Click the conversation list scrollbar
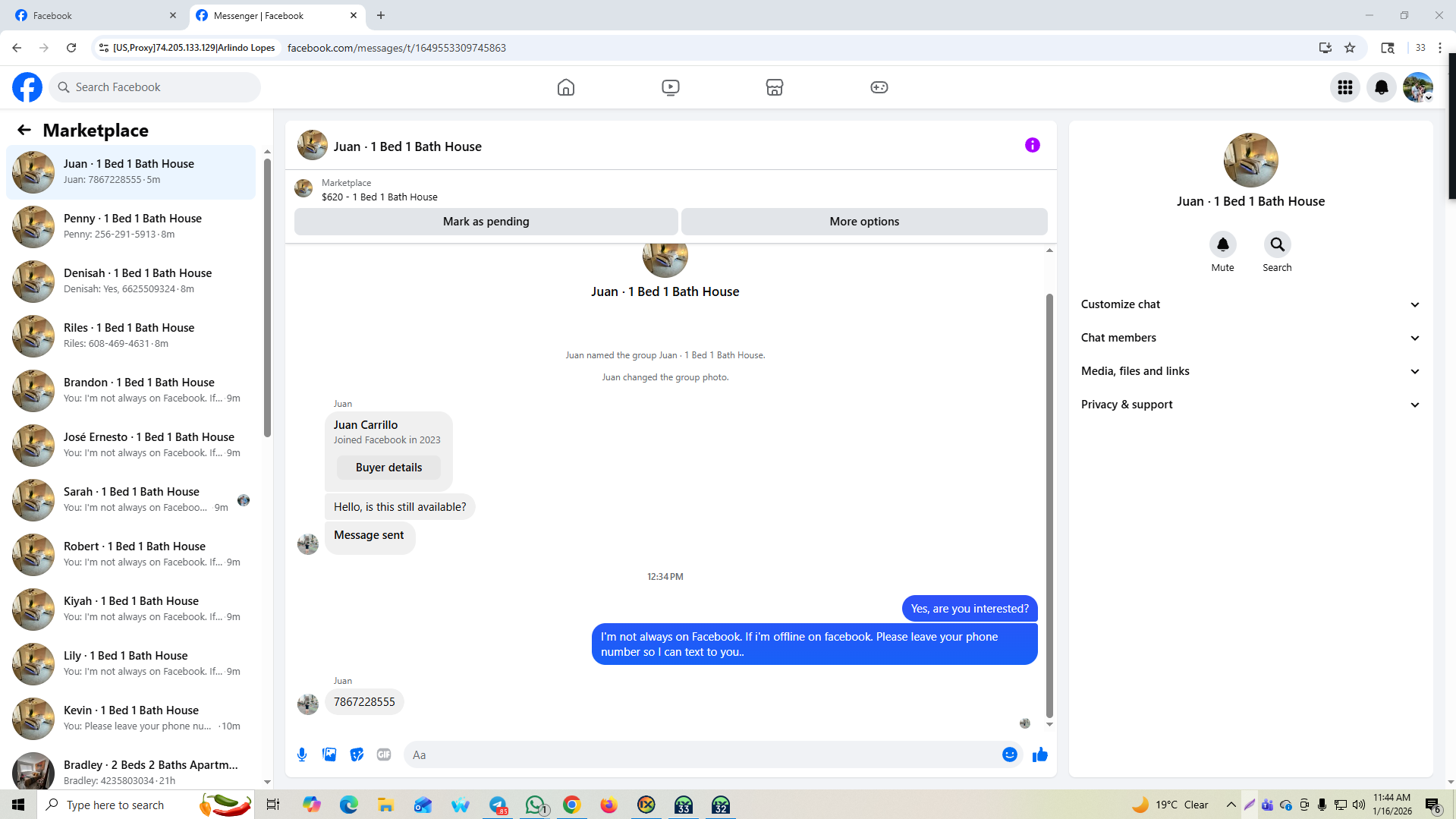This screenshot has width=1456, height=819. 267,297
